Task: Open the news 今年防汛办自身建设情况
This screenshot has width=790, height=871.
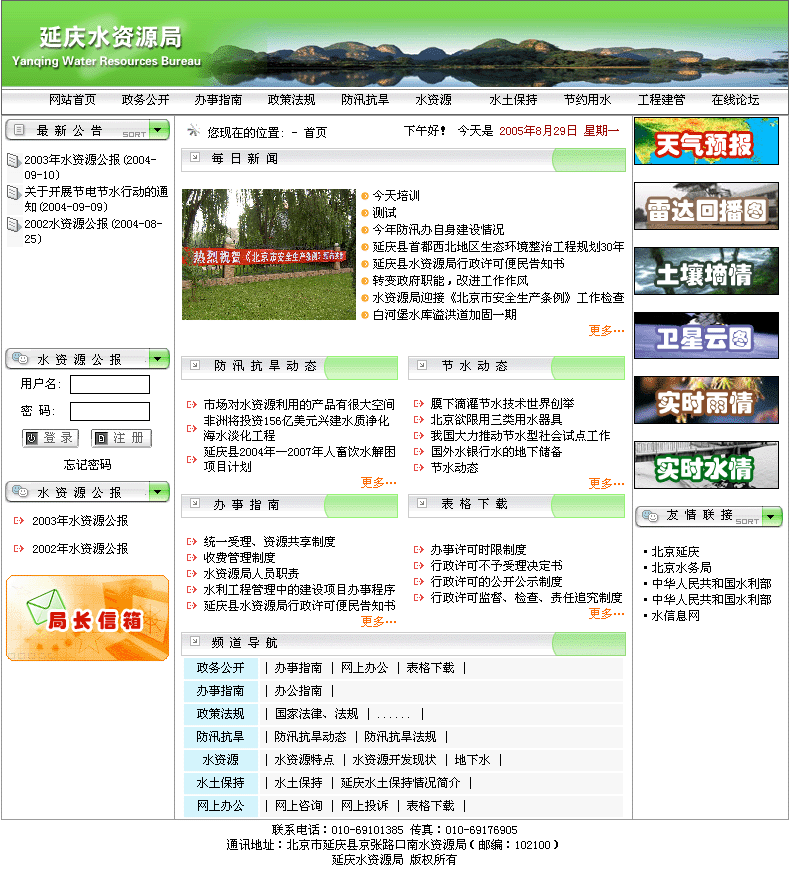Action: [438, 229]
